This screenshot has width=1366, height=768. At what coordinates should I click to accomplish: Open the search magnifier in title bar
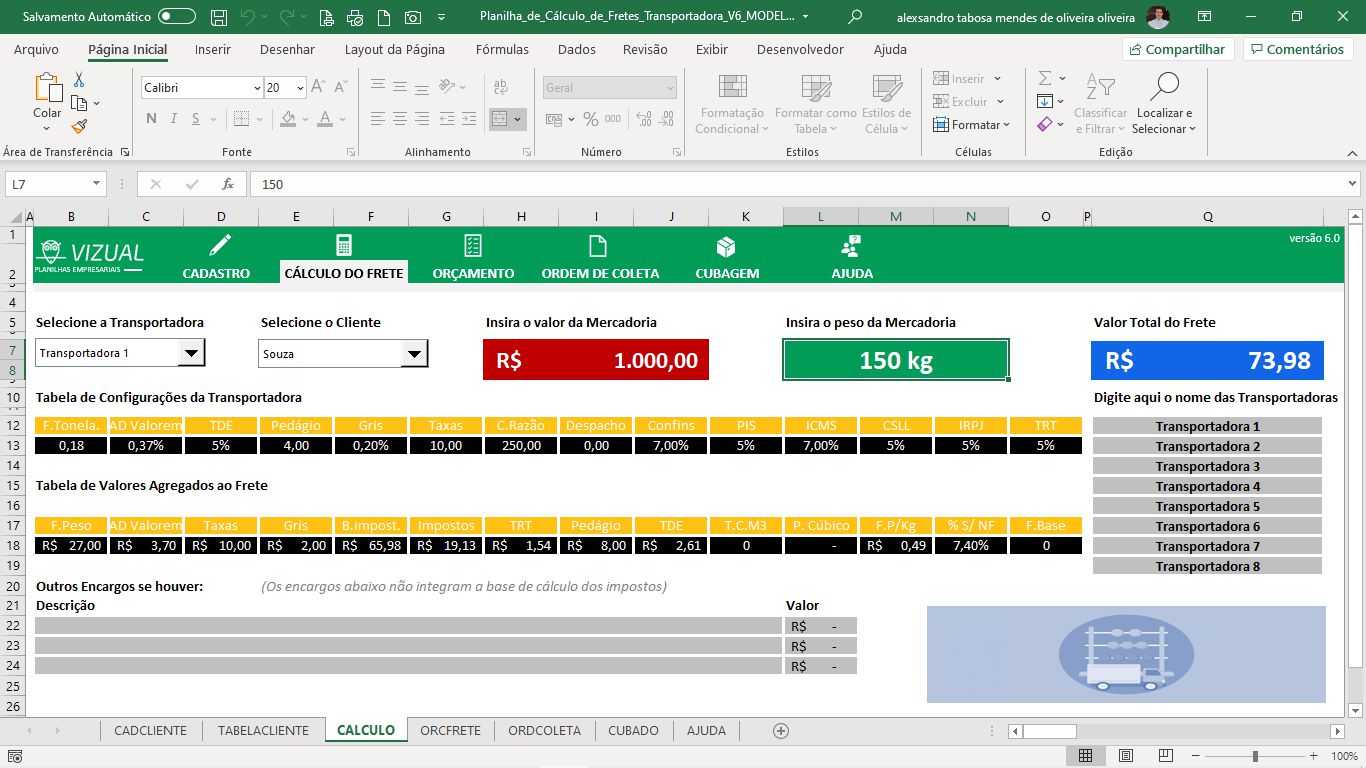click(855, 17)
